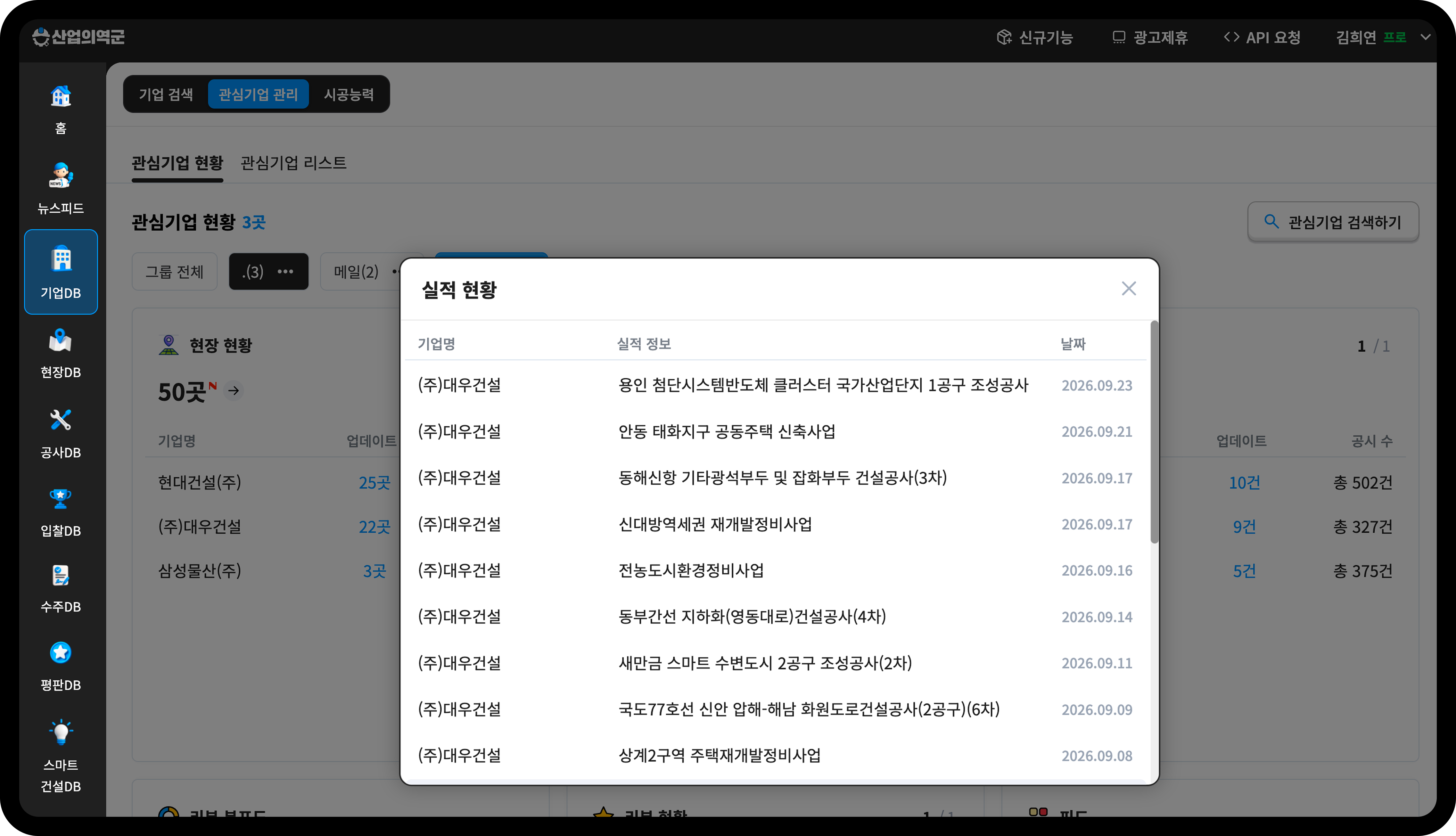Click the 현장 현황 map-pin icon
This screenshot has width=1456, height=836.
coord(168,345)
